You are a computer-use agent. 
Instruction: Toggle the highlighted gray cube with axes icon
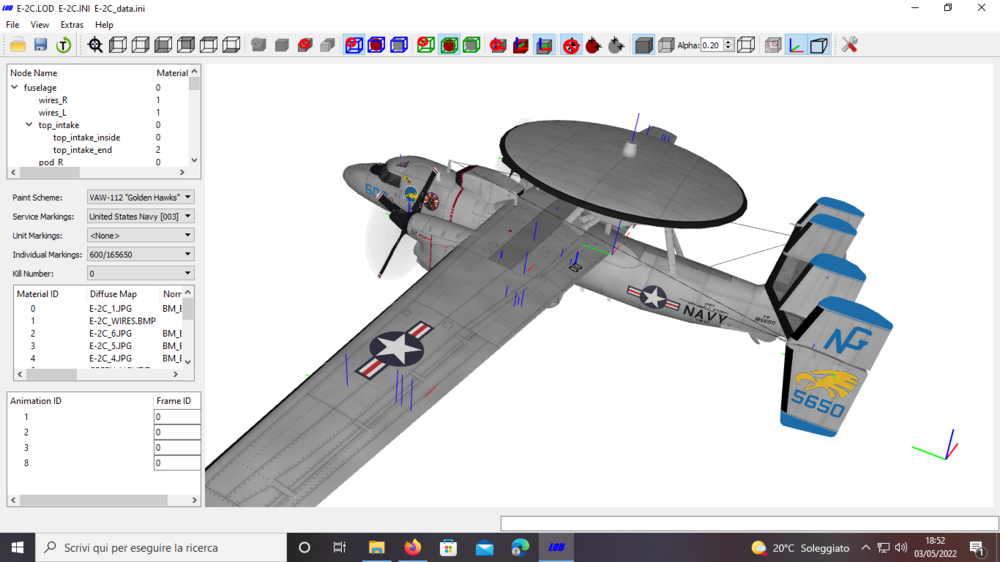[x=544, y=45]
